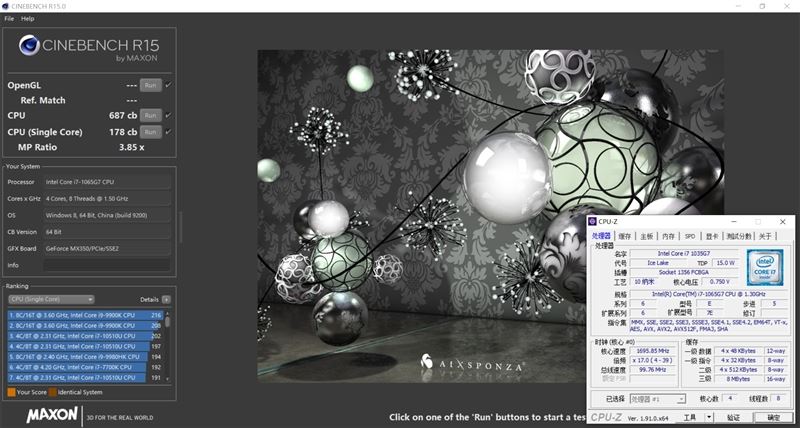Click the rendered spheres preview image
Screen dimensions: 800x428
point(490,216)
